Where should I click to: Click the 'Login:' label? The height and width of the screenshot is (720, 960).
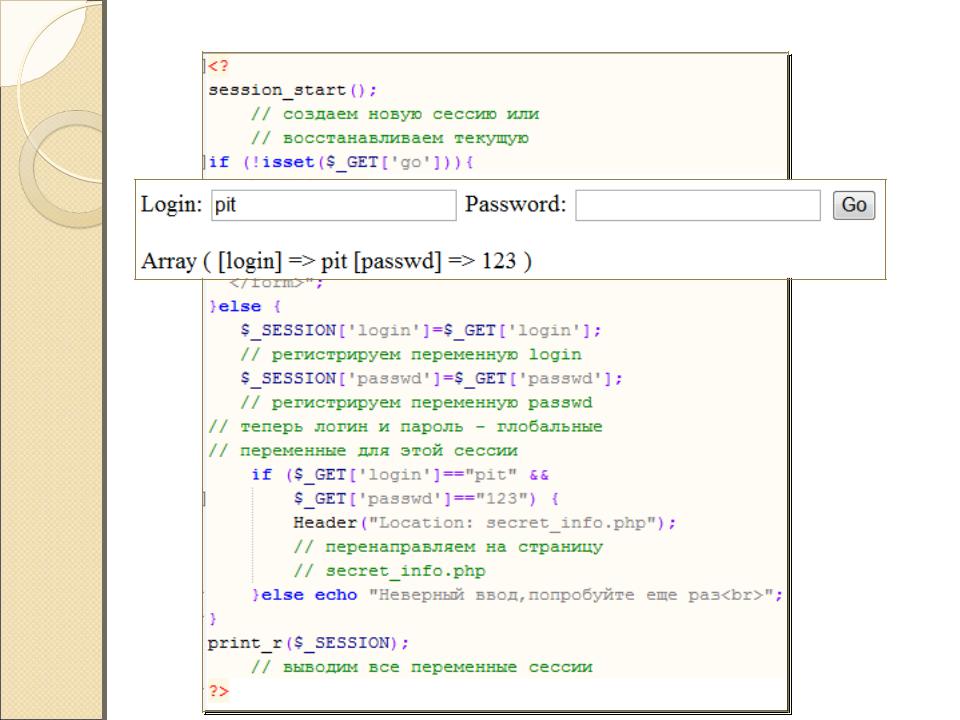click(171, 204)
